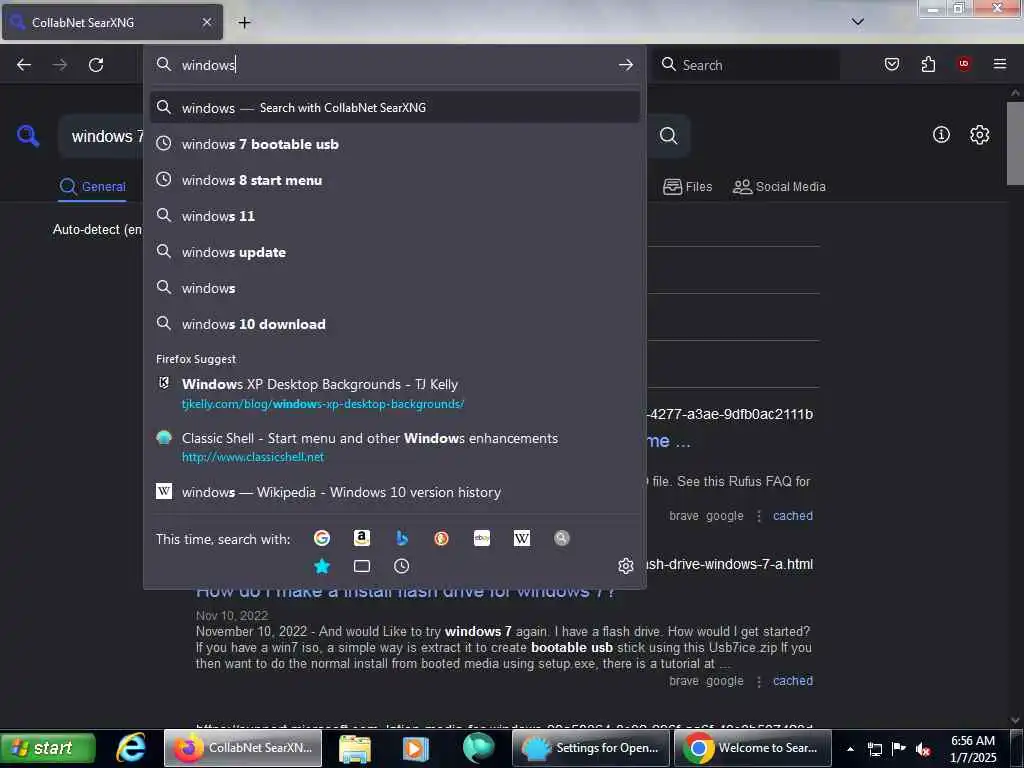1024x768 pixels.
Task: Open File Explorer folder on taskbar
Action: click(355, 748)
